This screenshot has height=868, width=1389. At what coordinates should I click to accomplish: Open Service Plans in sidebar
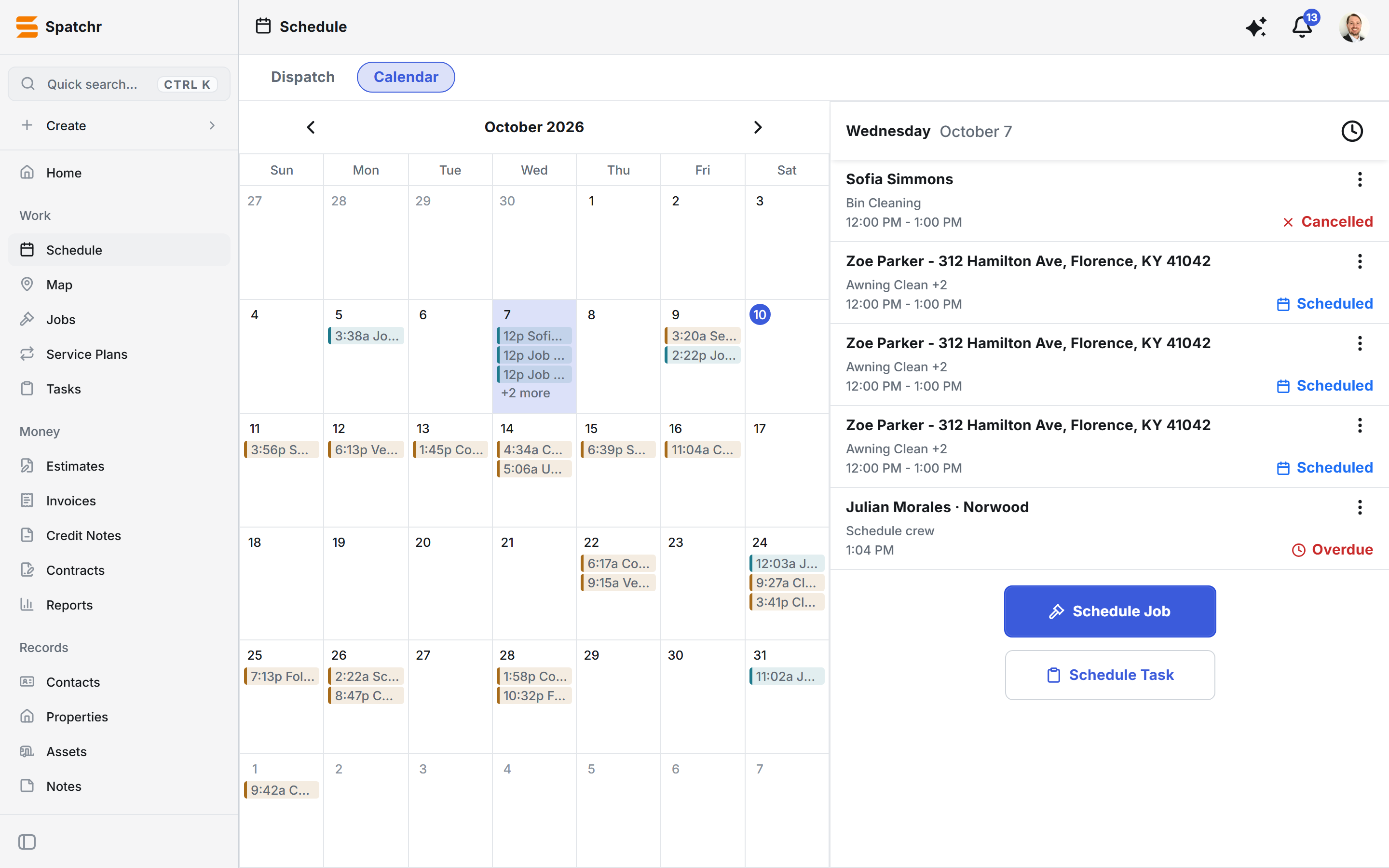[119, 354]
